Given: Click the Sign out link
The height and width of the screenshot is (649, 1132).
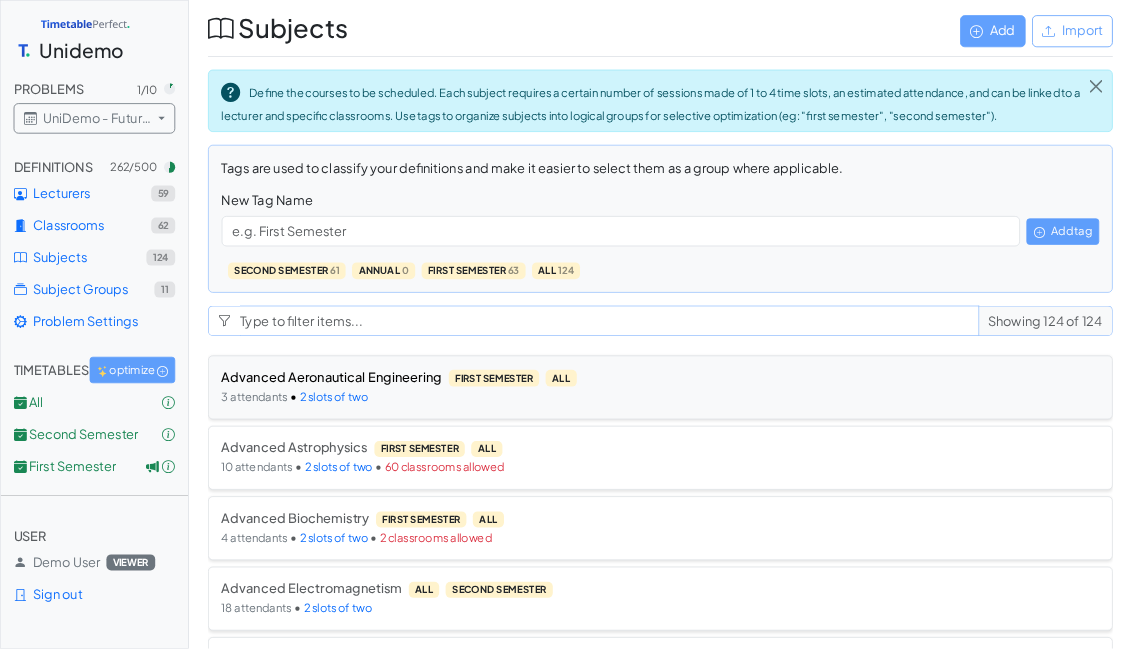Looking at the screenshot, I should click(x=58, y=595).
